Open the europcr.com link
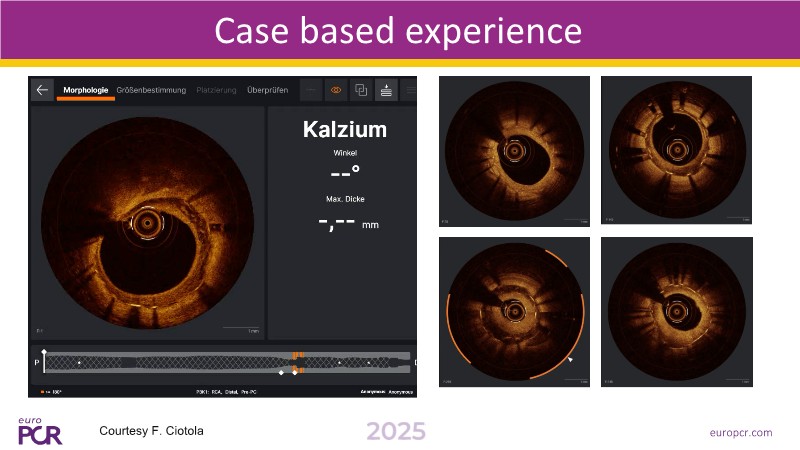This screenshot has height=450, width=800. 741,432
